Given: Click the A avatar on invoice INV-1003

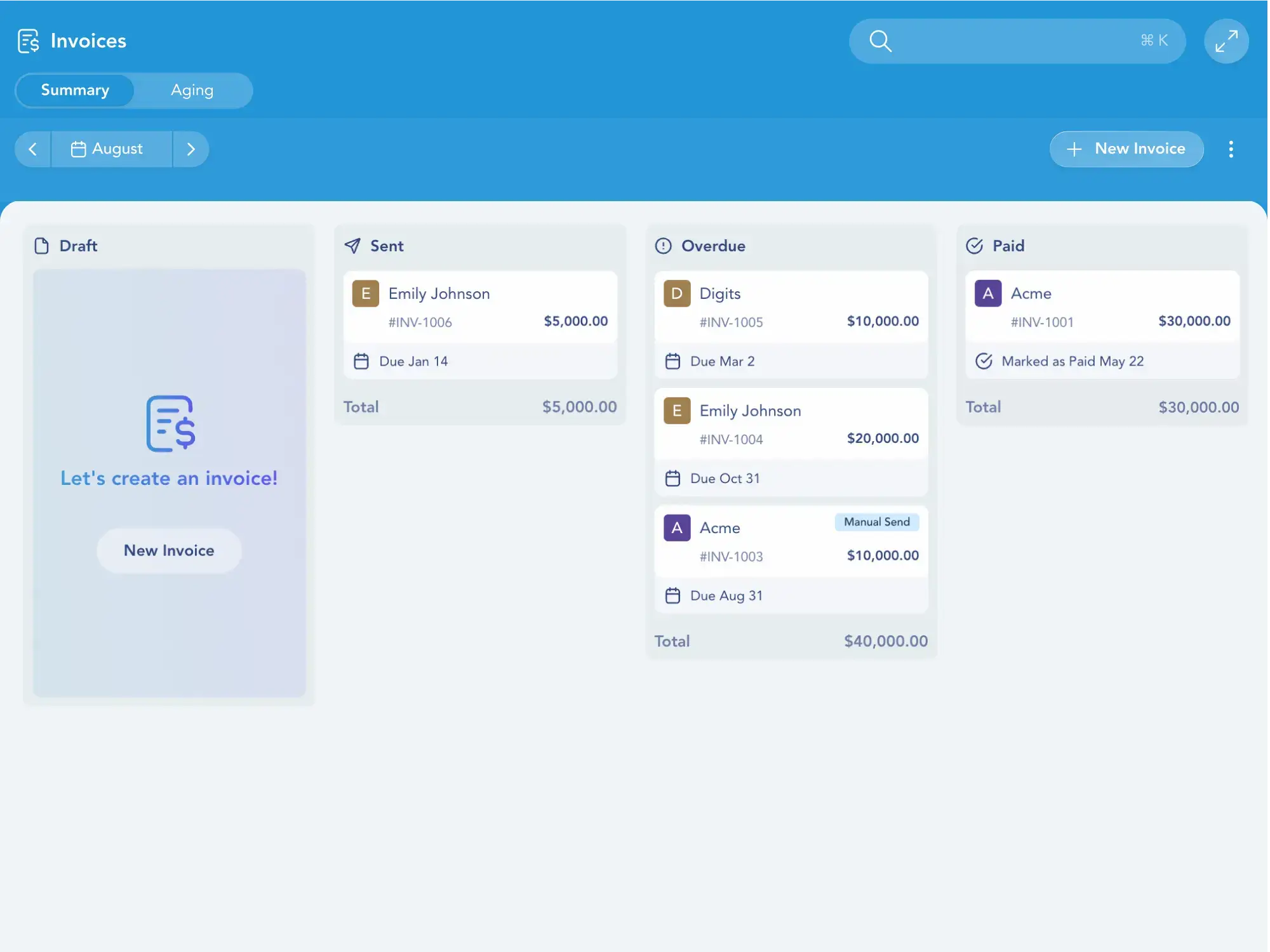Looking at the screenshot, I should (x=677, y=528).
